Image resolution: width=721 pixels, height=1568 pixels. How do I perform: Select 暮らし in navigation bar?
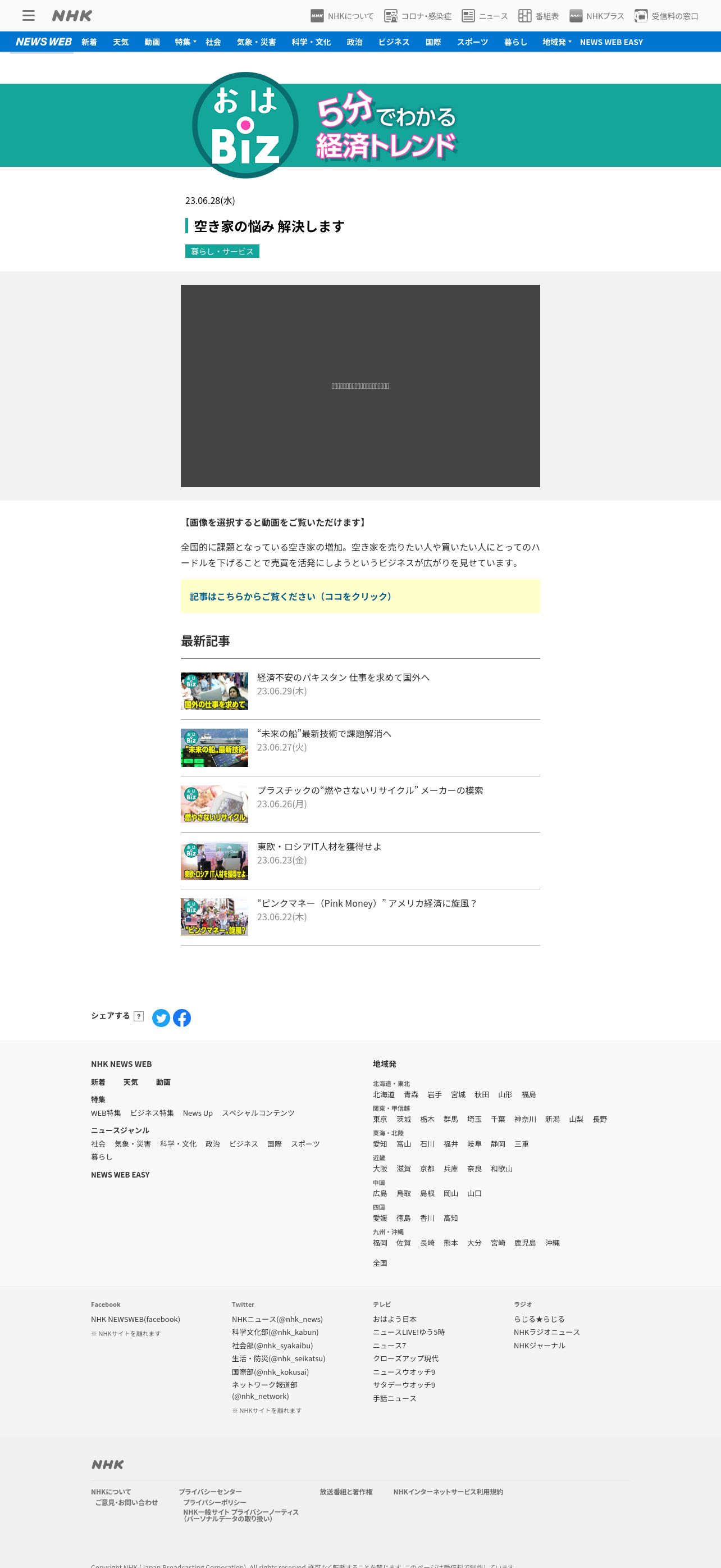click(515, 42)
